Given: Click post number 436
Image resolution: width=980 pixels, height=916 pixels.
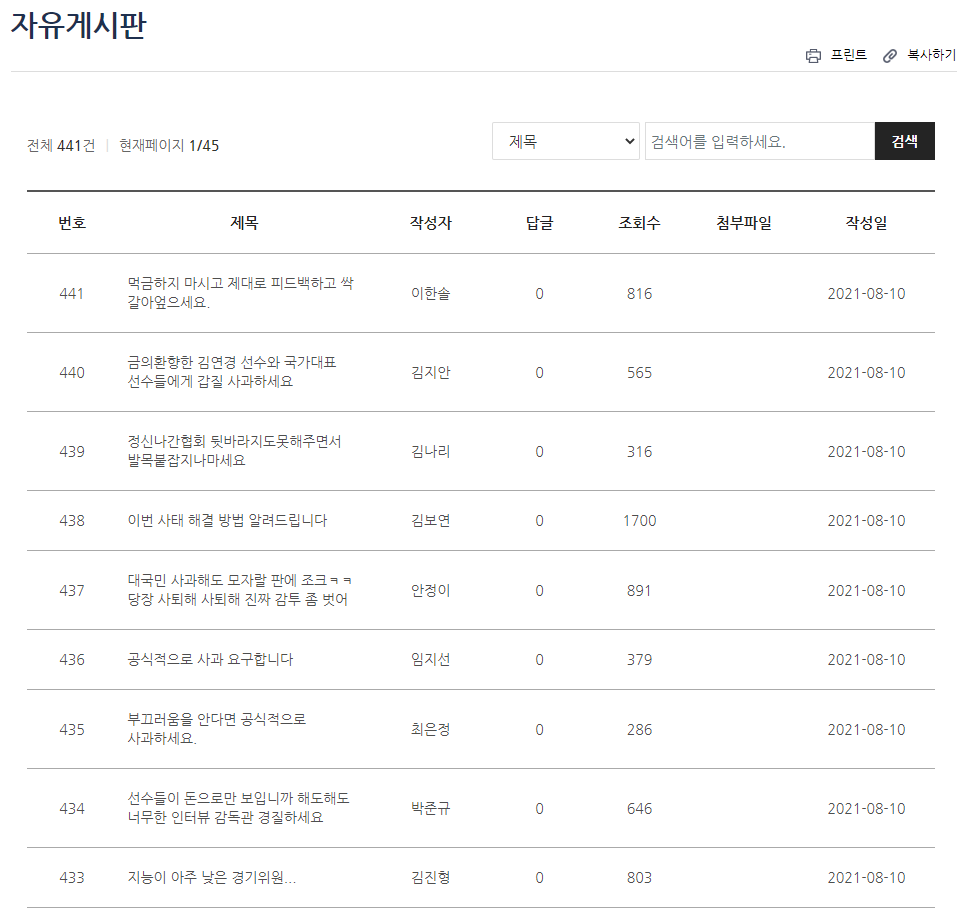Looking at the screenshot, I should [72, 659].
